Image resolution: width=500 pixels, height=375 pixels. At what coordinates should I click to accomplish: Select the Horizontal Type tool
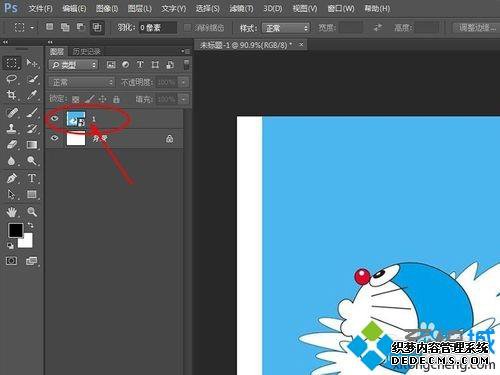32,178
